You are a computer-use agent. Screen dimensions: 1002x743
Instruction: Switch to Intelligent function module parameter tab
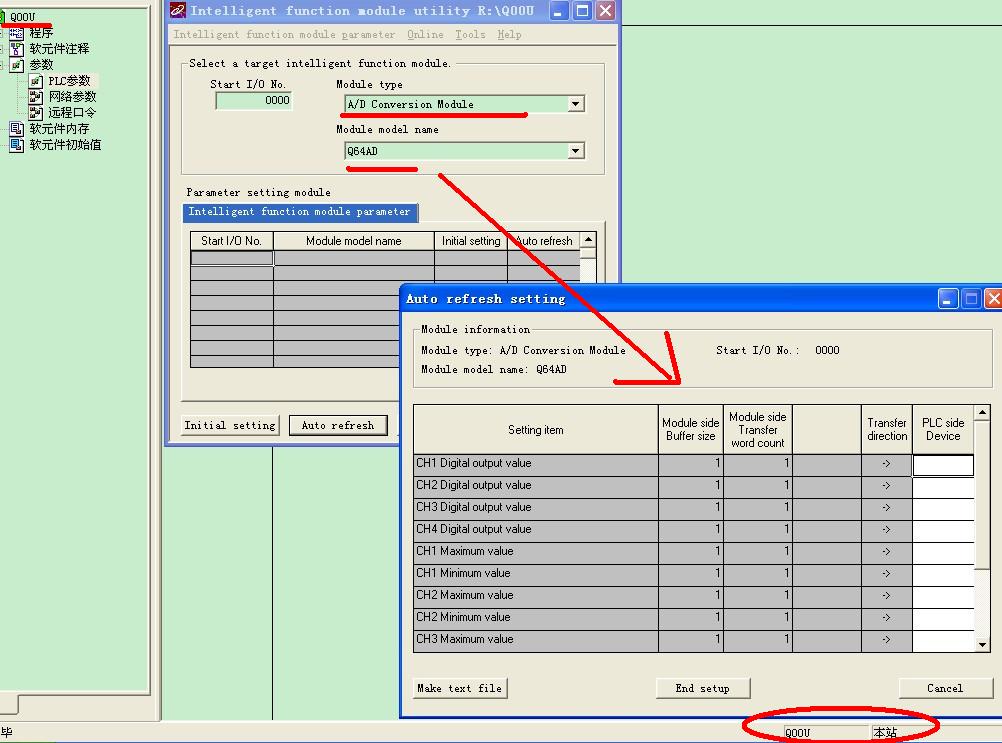[299, 212]
